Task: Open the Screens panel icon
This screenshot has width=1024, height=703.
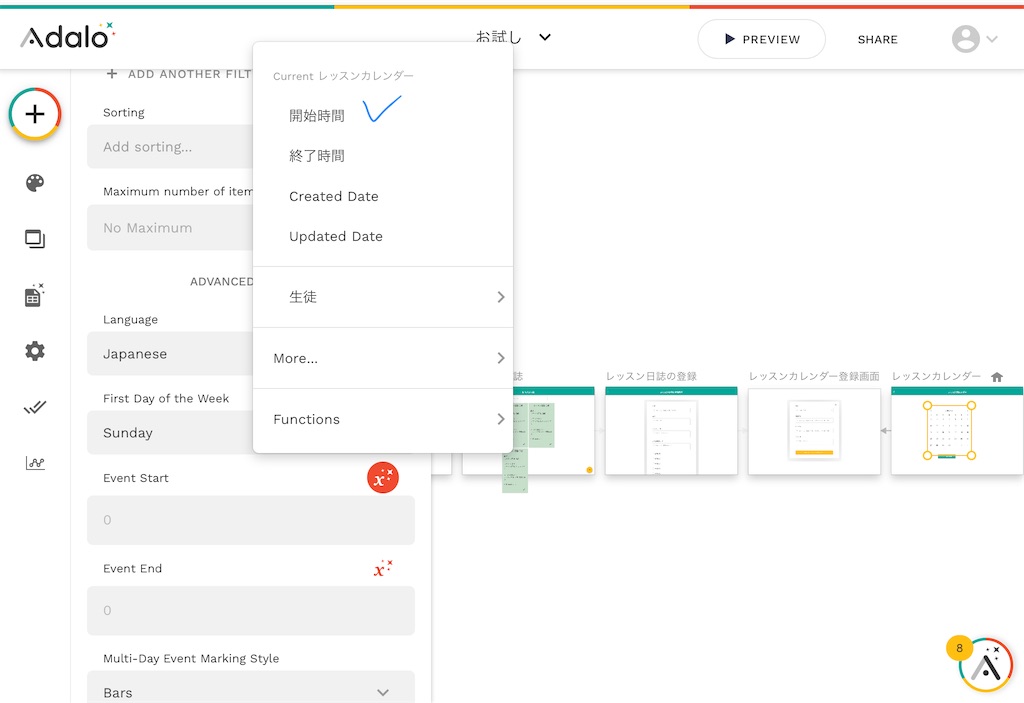Action: point(34,238)
